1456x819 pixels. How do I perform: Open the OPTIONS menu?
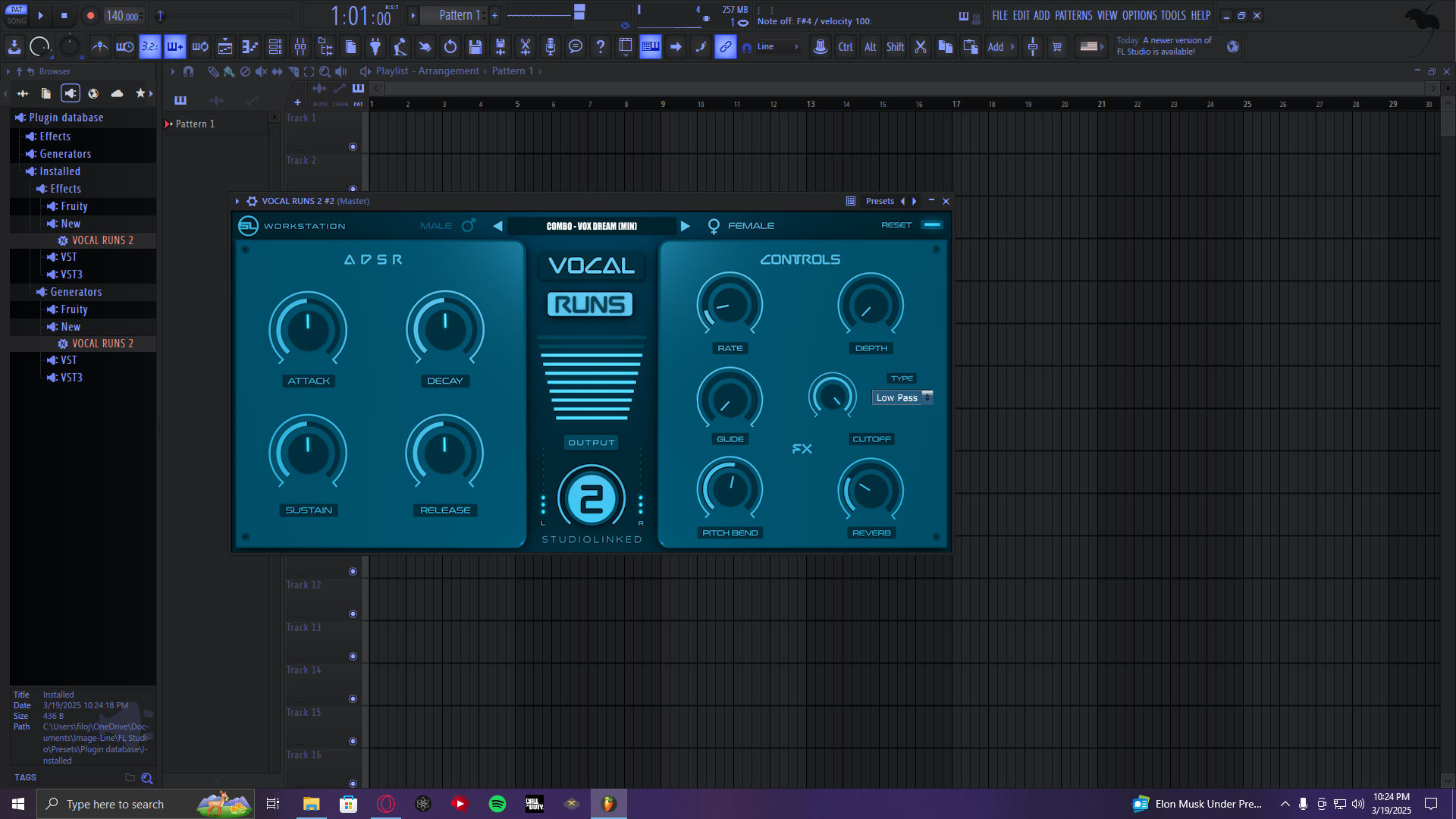point(1139,15)
